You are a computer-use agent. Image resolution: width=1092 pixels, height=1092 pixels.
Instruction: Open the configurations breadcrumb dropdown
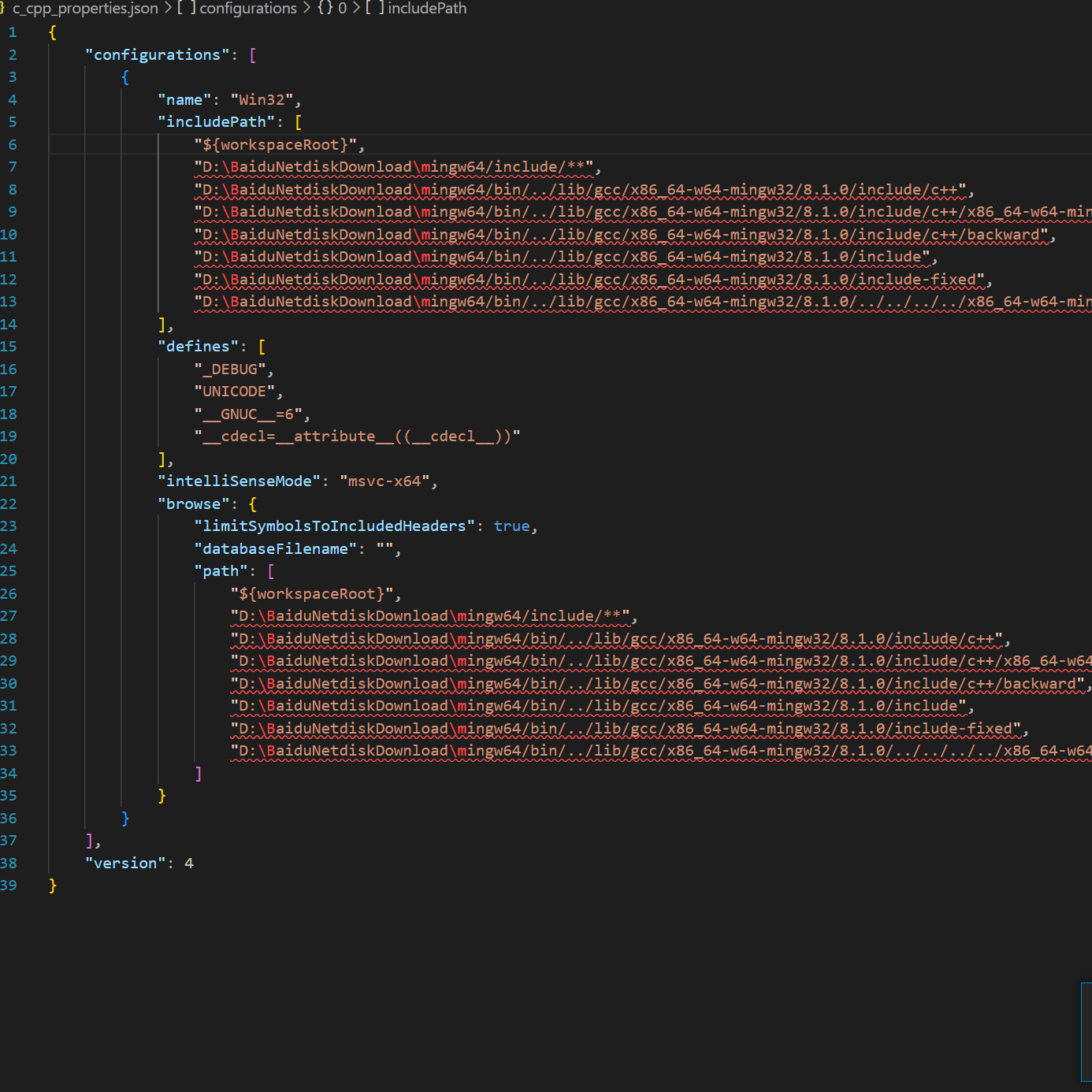[248, 9]
